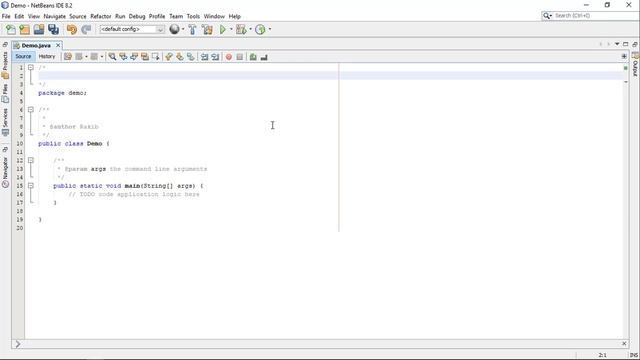
Task: Open the Help menu
Action: coord(234,16)
